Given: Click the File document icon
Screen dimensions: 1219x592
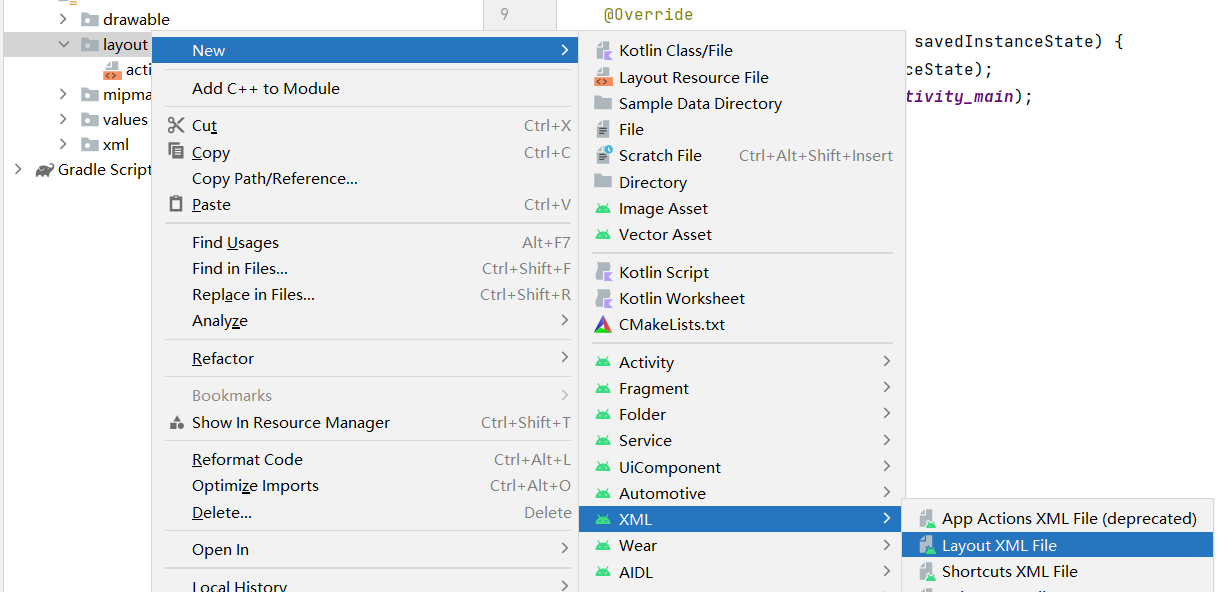Looking at the screenshot, I should point(603,129).
